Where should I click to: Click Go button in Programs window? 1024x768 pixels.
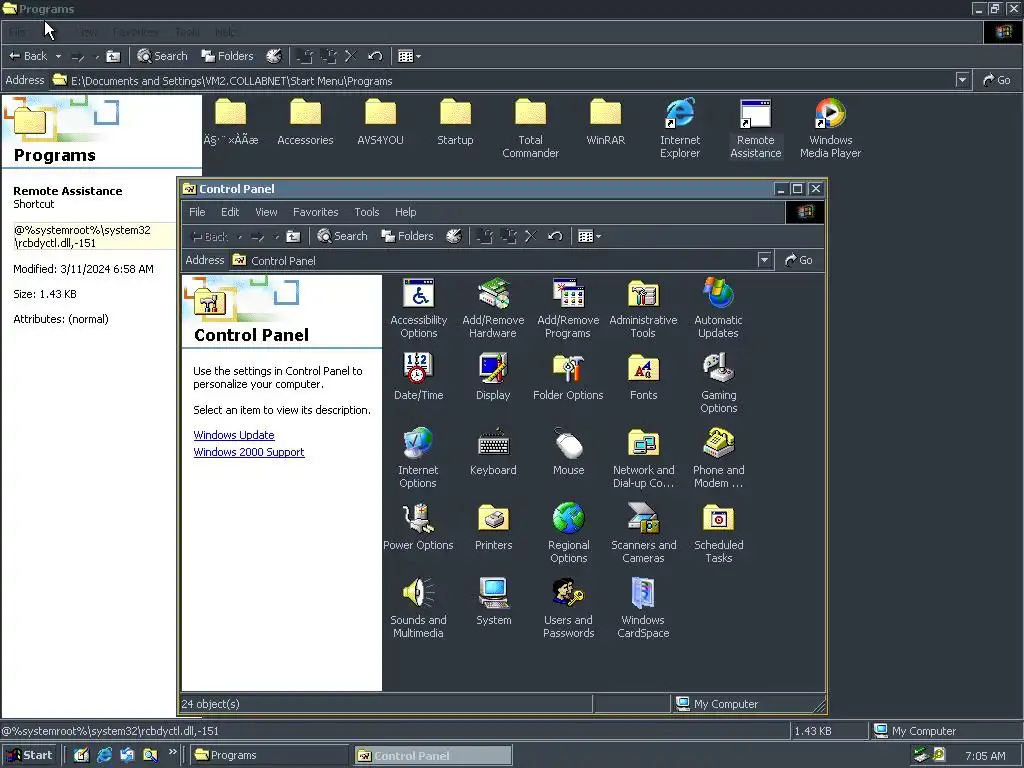click(997, 80)
